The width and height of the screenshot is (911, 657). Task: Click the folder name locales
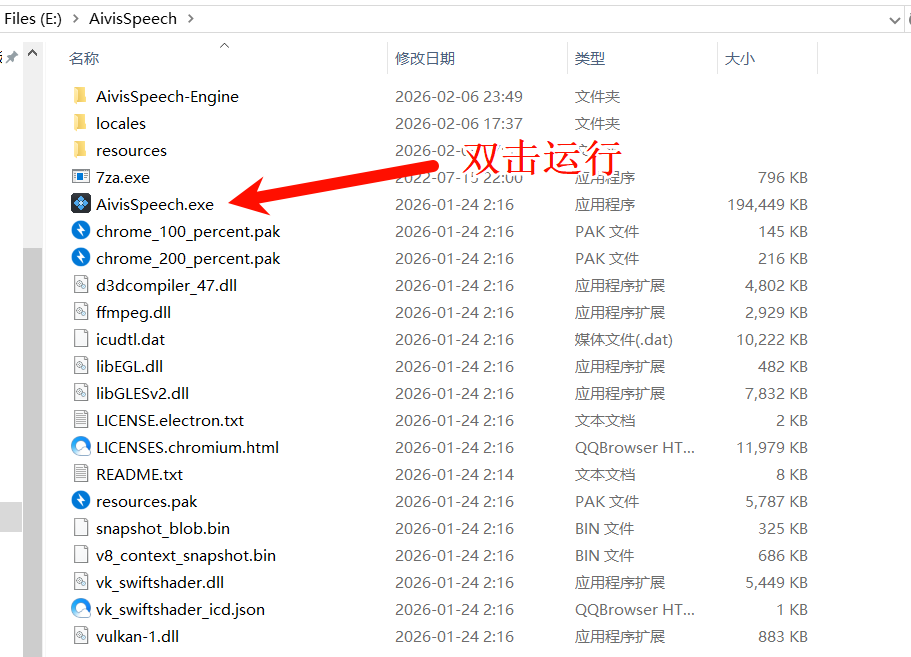click(121, 123)
